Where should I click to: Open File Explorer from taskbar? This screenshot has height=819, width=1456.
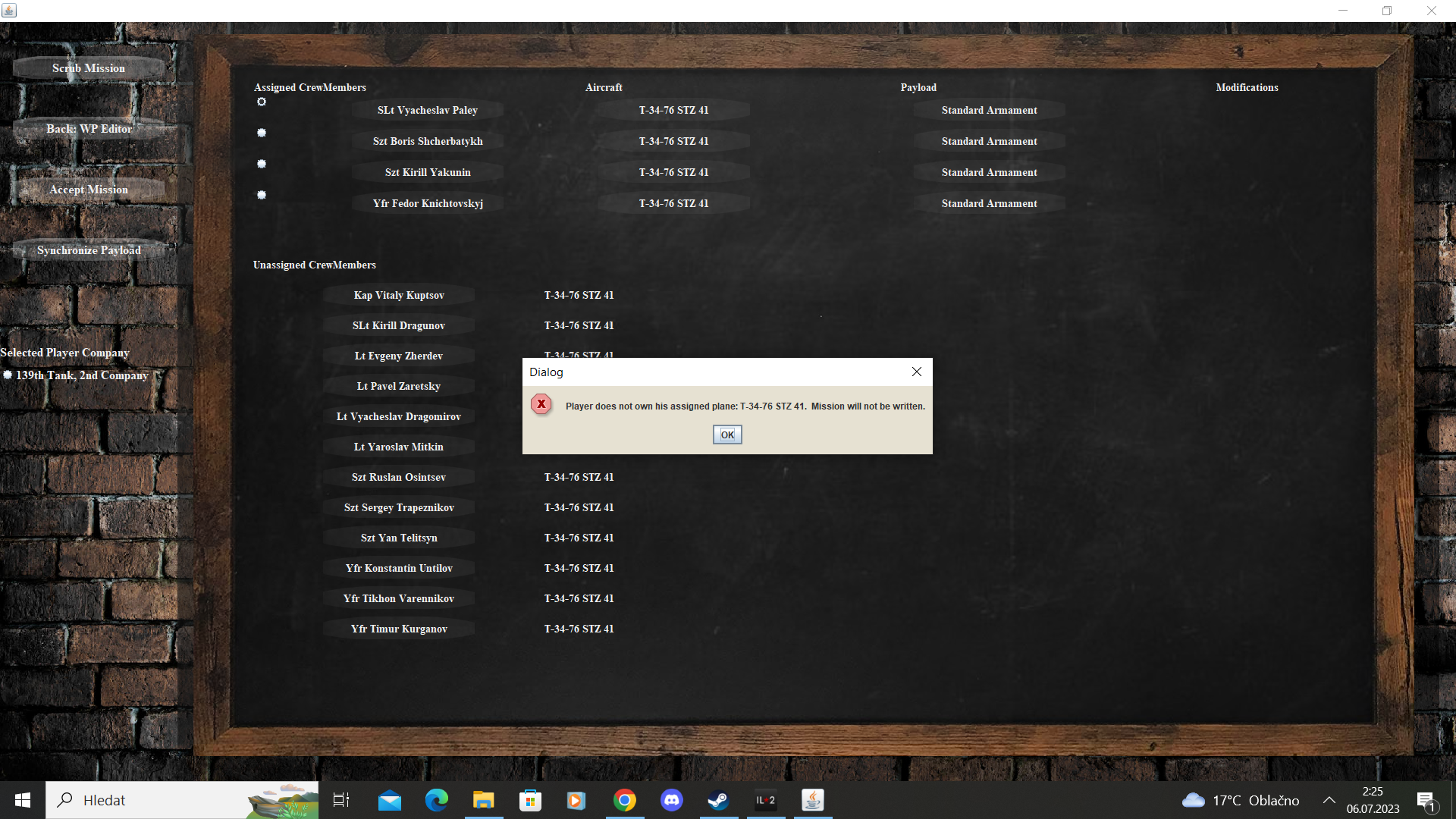(x=483, y=800)
